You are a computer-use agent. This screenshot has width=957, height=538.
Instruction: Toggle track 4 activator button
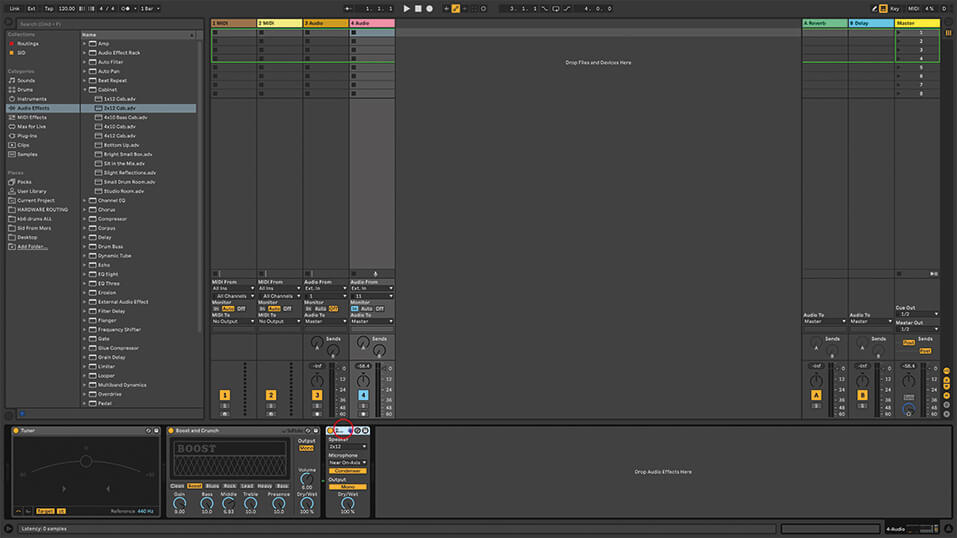(x=363, y=395)
